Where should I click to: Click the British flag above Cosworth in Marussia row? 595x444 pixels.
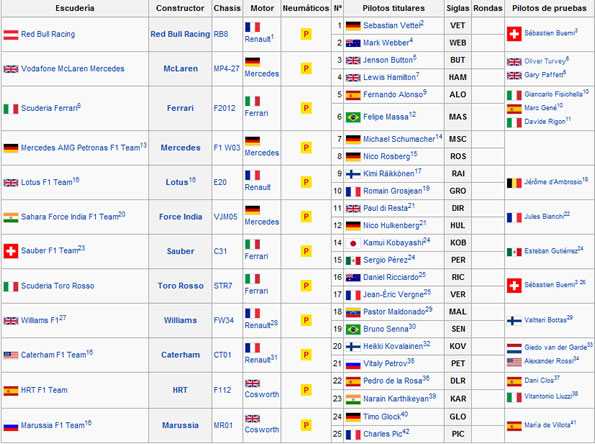click(252, 419)
